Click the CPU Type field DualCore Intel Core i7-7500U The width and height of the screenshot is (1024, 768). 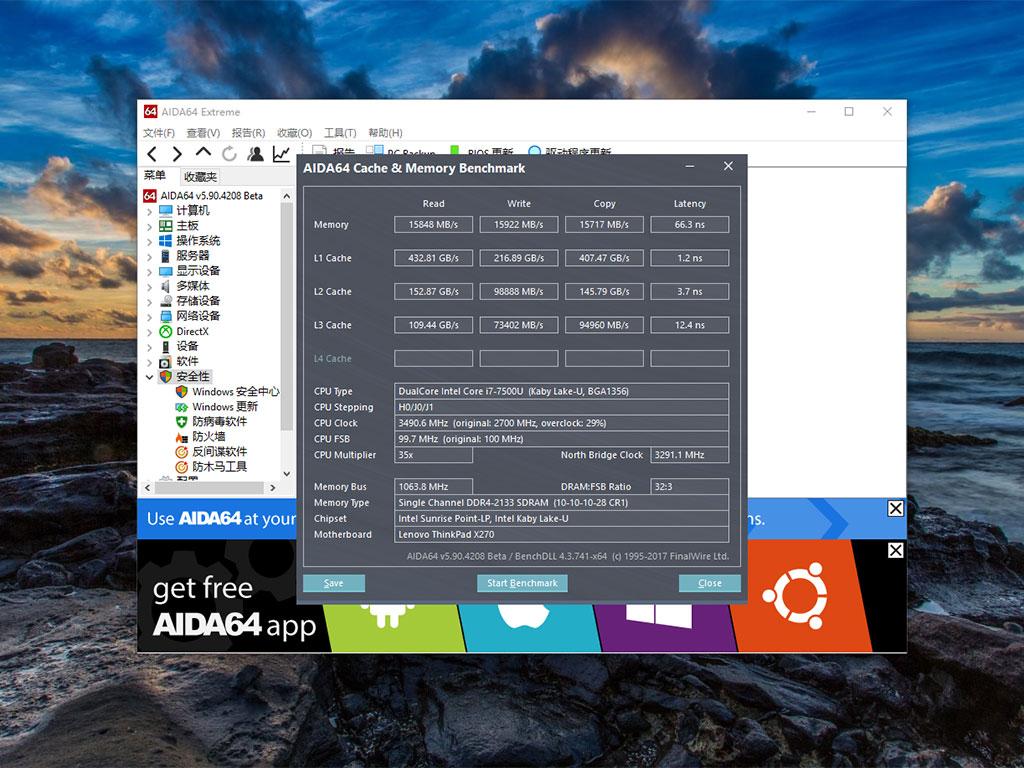coord(562,391)
